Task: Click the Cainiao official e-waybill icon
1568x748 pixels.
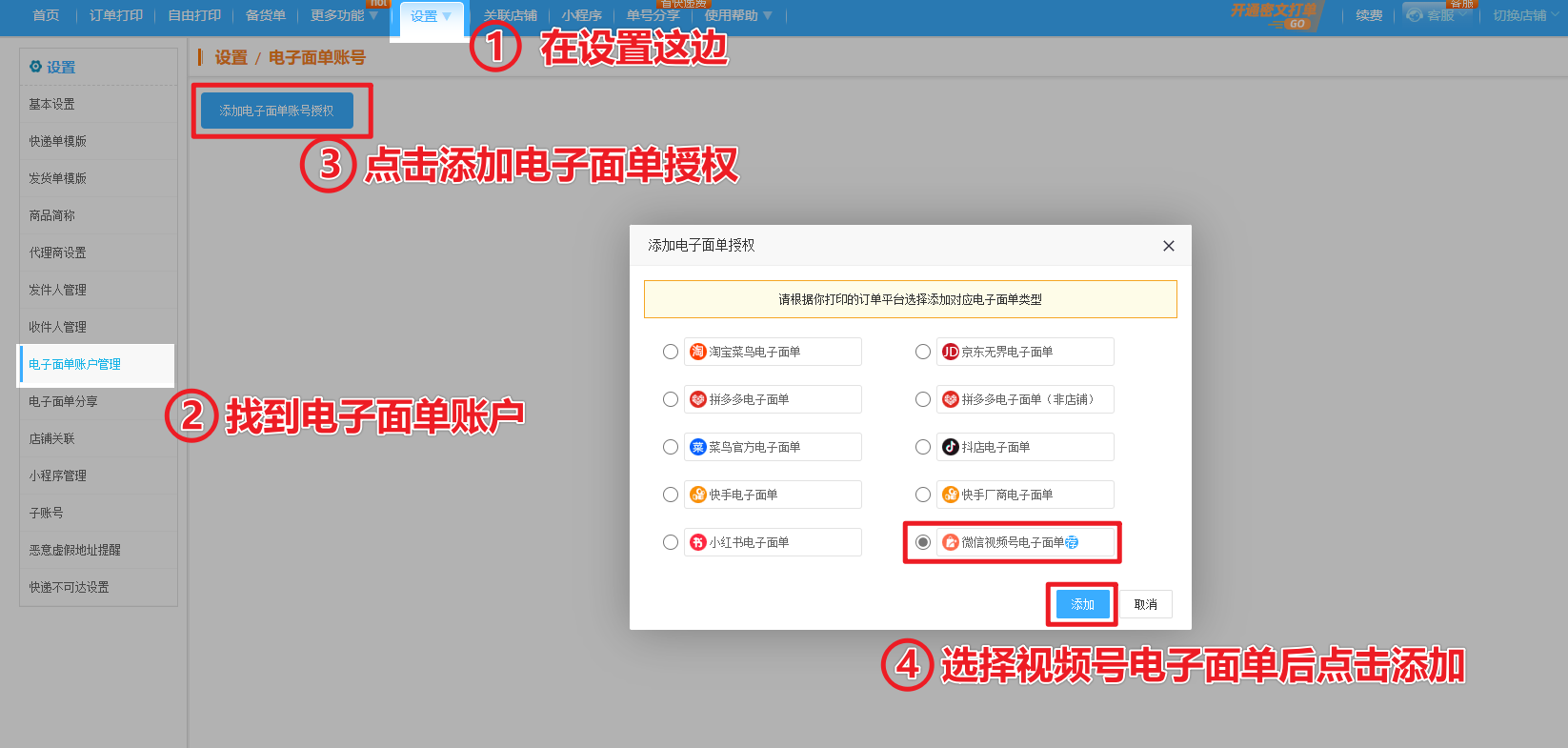Action: (698, 447)
